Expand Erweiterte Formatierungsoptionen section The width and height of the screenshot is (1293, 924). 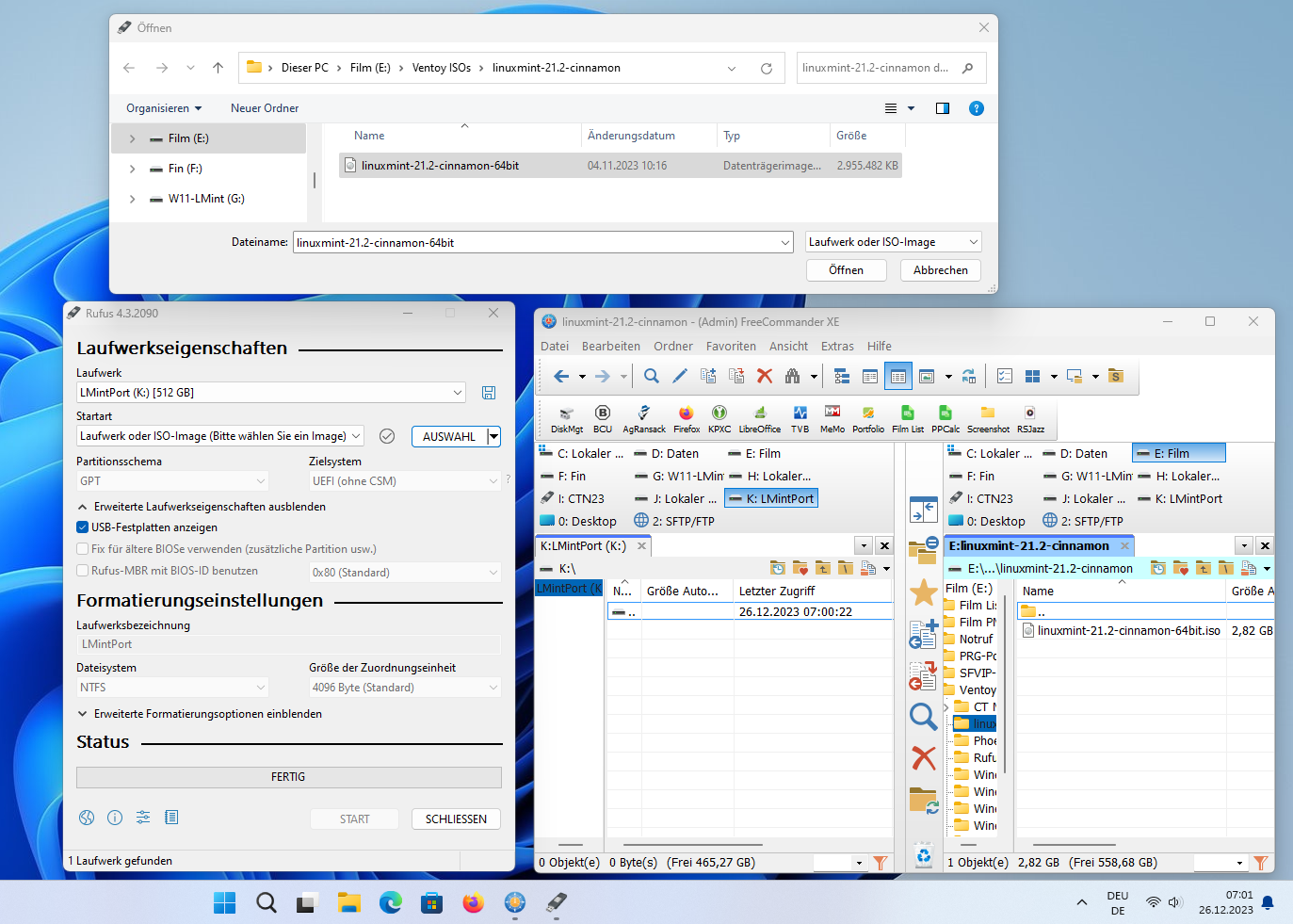click(x=83, y=714)
